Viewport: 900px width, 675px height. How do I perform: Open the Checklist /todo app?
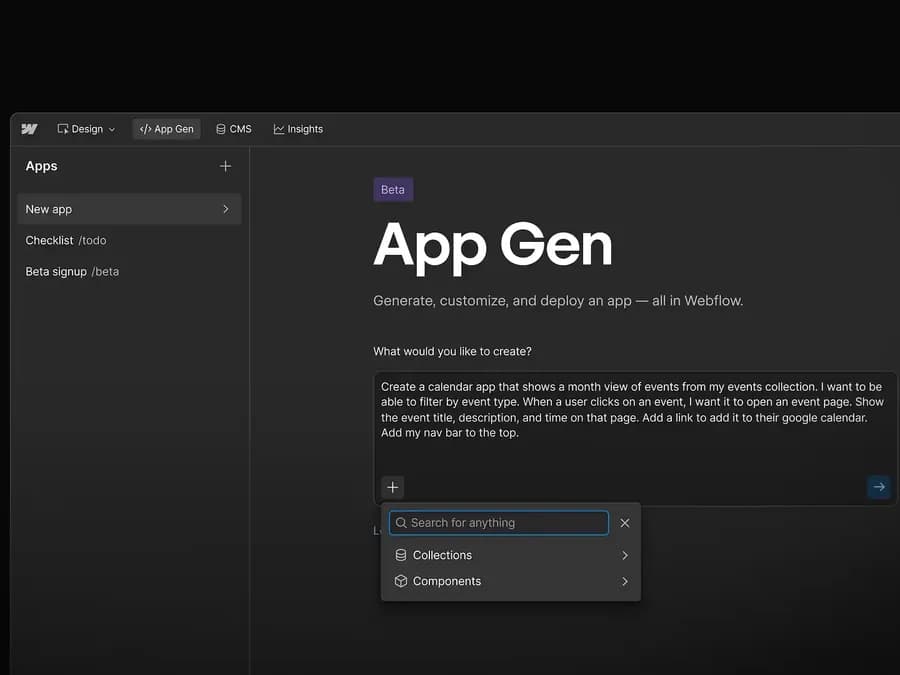(x=66, y=240)
